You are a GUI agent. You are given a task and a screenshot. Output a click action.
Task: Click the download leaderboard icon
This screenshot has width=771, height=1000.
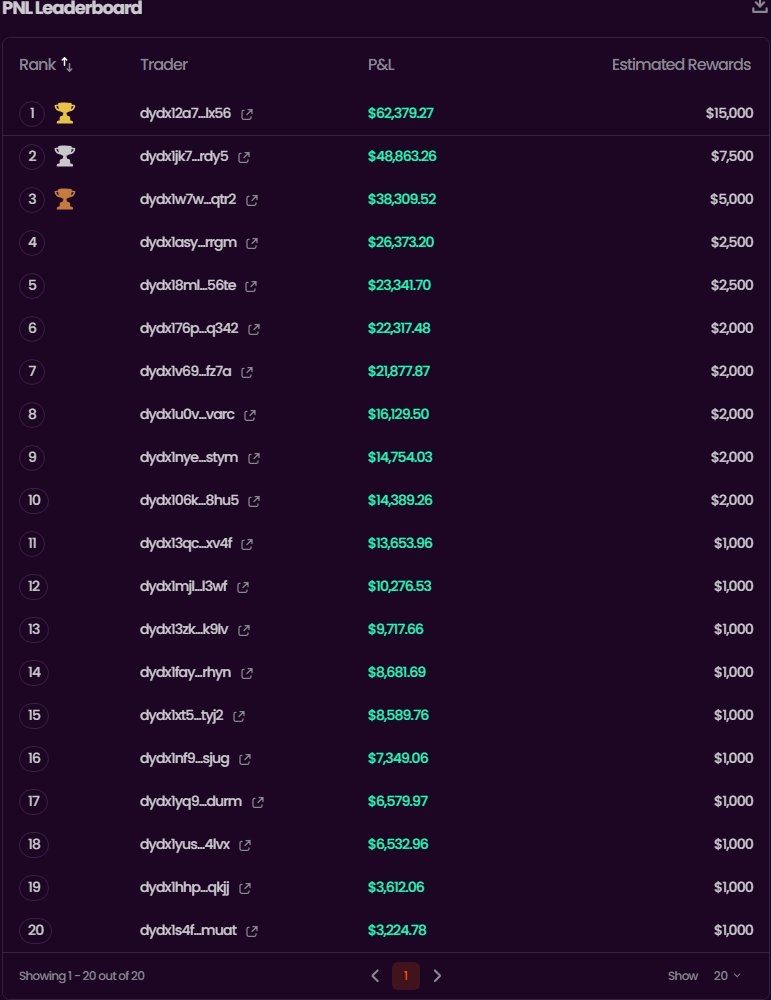(759, 6)
